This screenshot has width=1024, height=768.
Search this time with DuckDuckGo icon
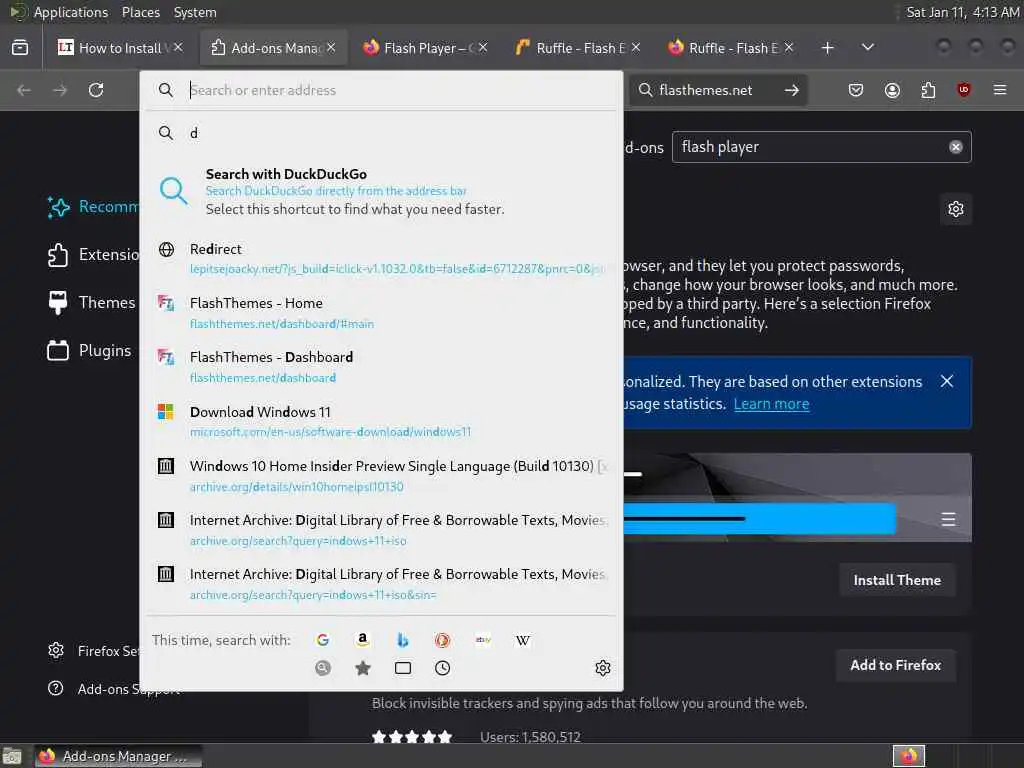point(443,640)
